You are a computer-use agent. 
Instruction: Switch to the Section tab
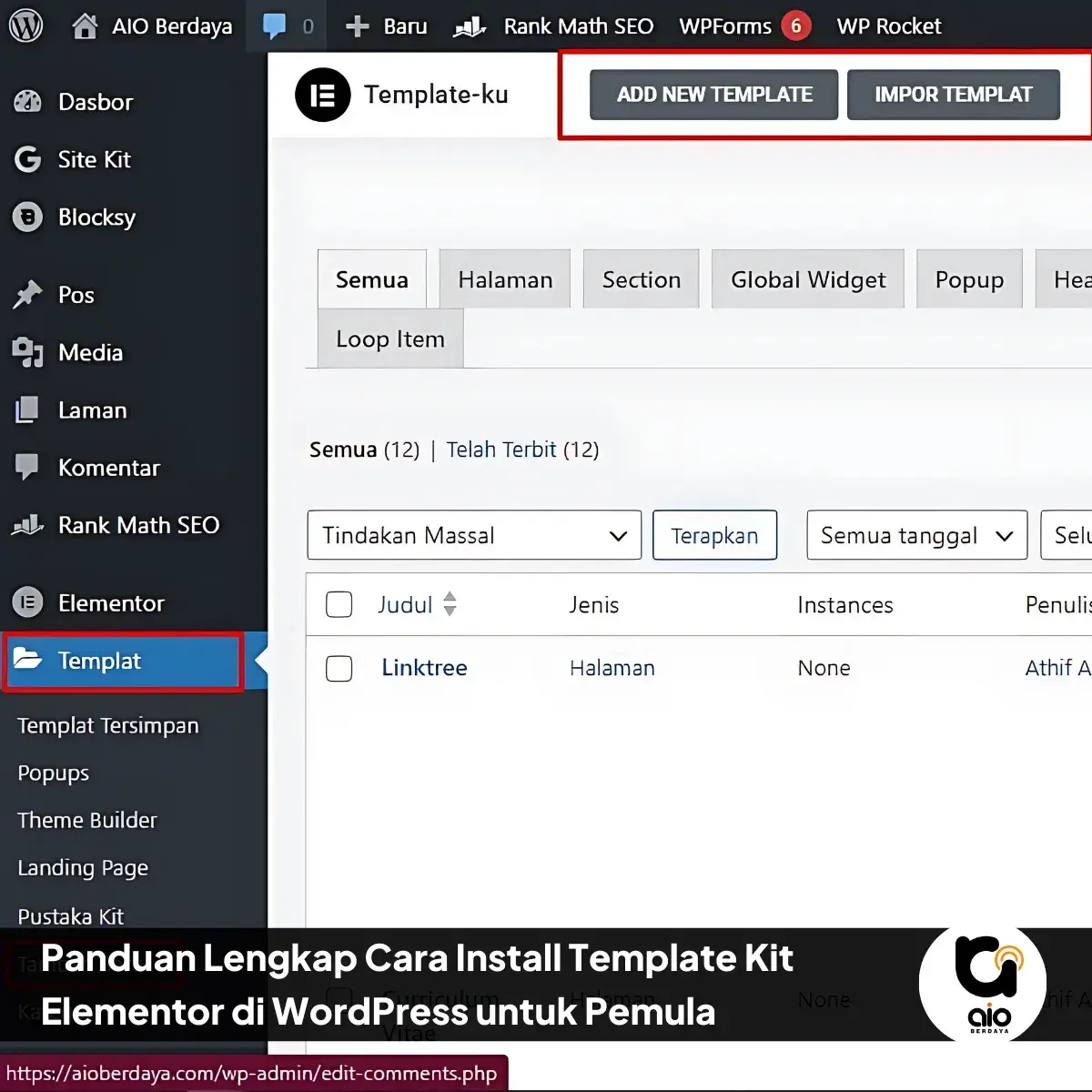[x=642, y=279]
